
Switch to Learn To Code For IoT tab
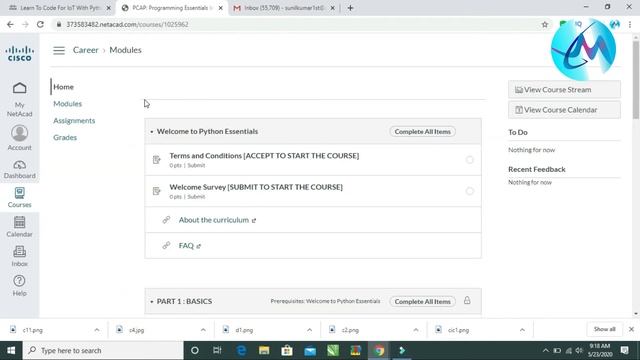59,8
